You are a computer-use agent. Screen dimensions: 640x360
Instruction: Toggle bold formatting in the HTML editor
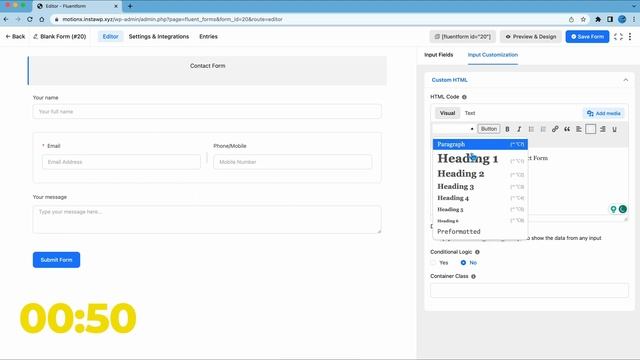507,129
